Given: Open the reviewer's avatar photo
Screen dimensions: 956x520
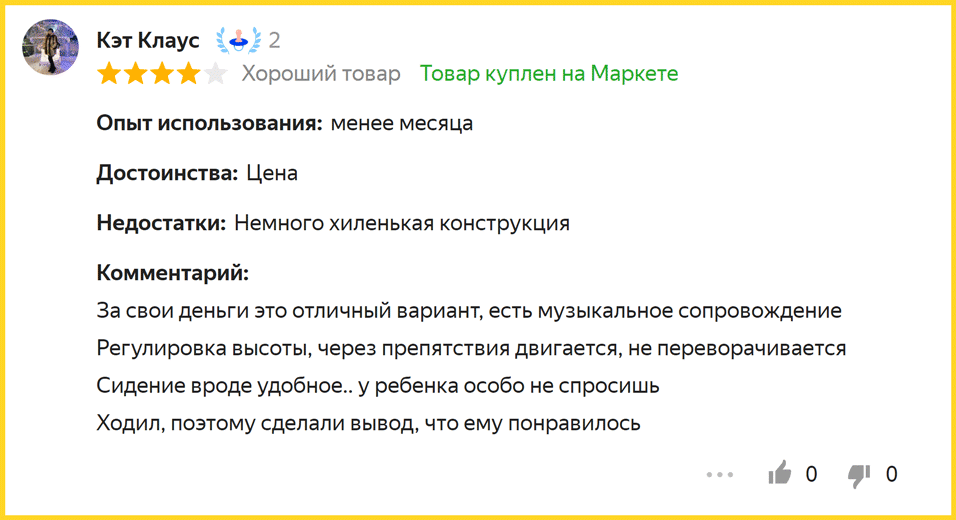Looking at the screenshot, I should click(x=50, y=48).
